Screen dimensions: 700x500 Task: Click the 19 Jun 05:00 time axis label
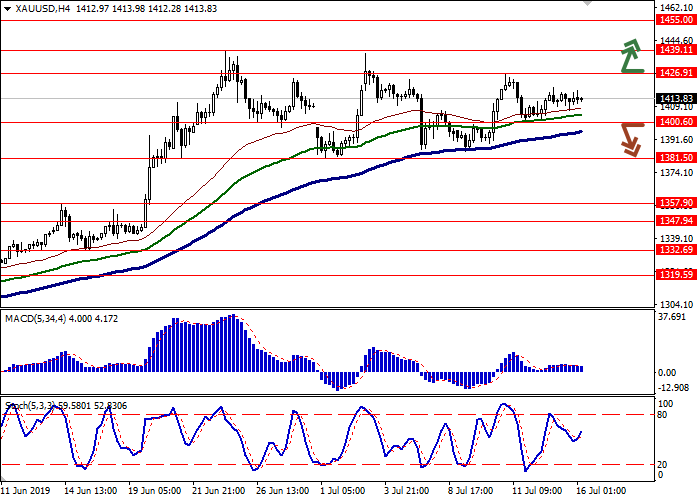tap(154, 493)
